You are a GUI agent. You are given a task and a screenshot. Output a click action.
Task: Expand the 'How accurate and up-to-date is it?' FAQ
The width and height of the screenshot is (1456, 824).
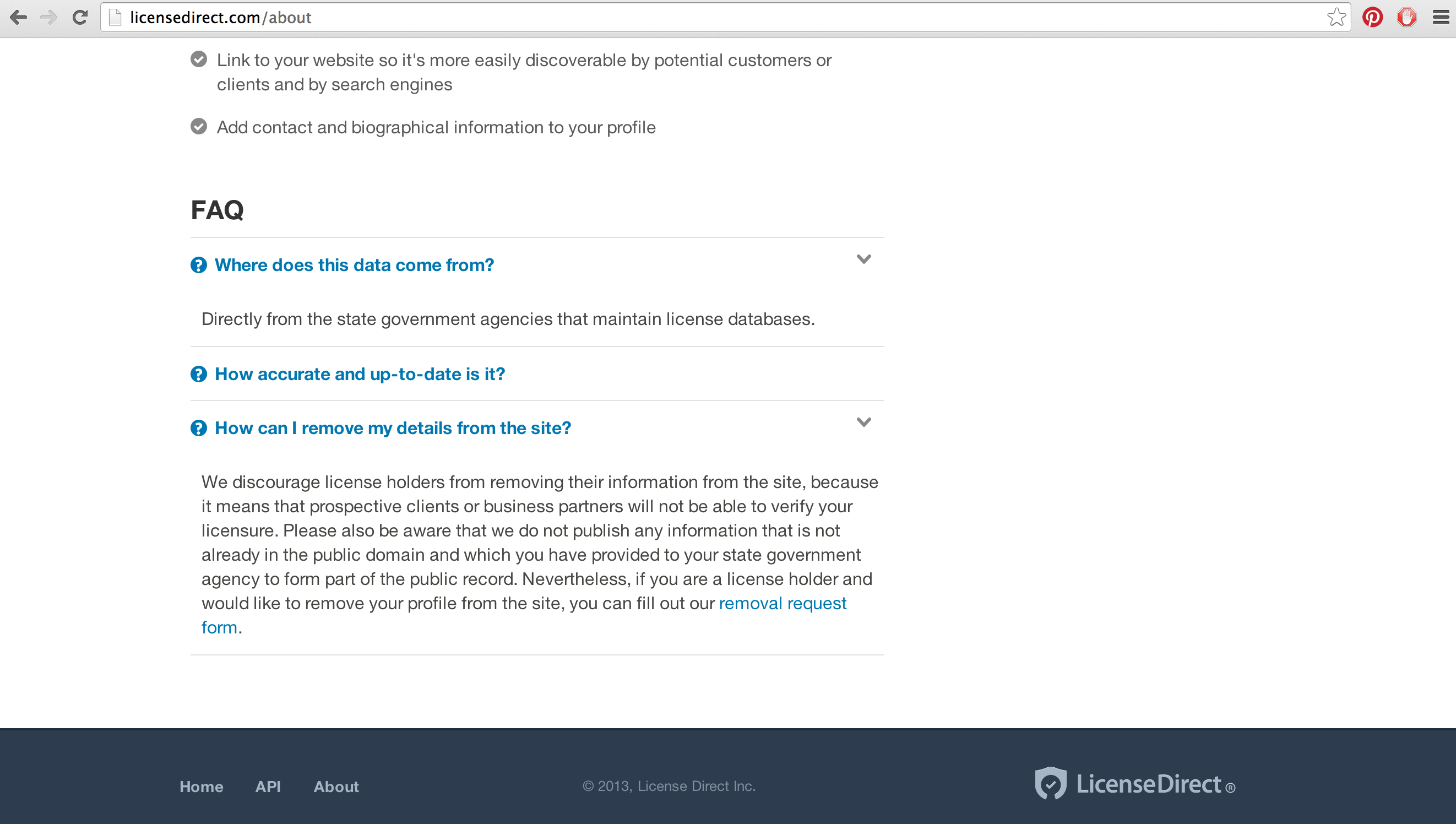[359, 373]
